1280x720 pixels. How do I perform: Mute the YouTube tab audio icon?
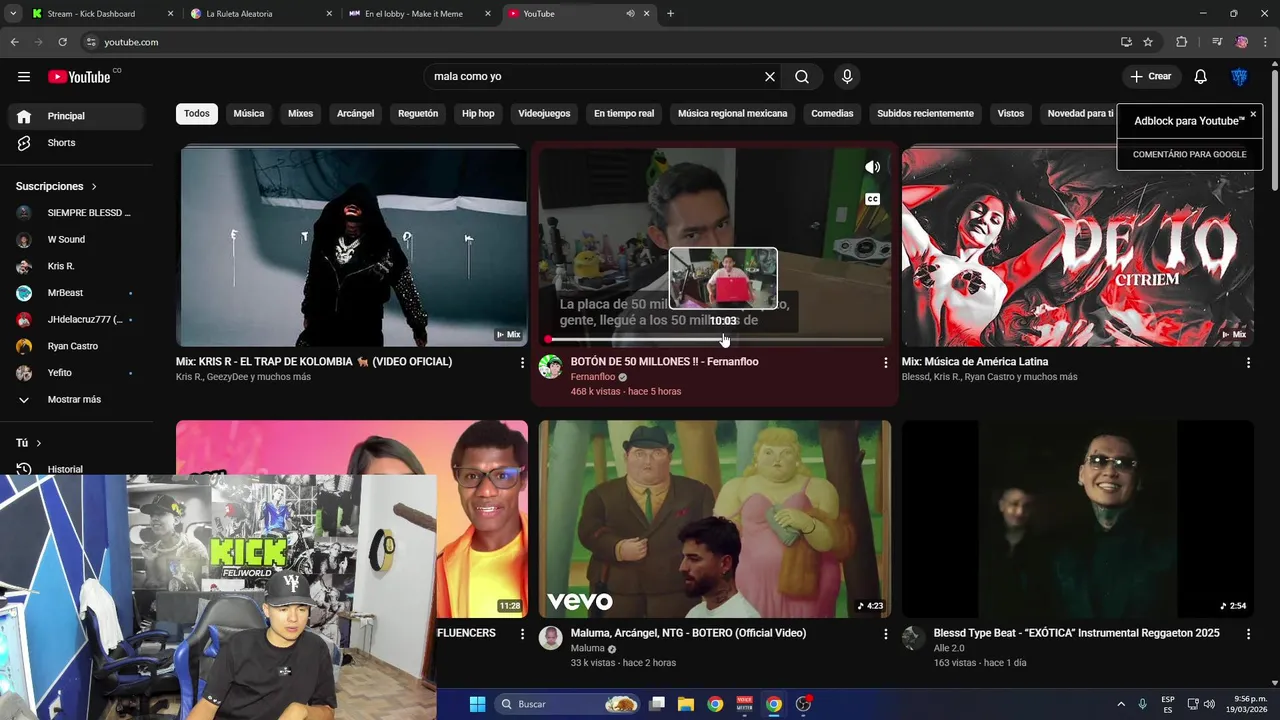630,14
